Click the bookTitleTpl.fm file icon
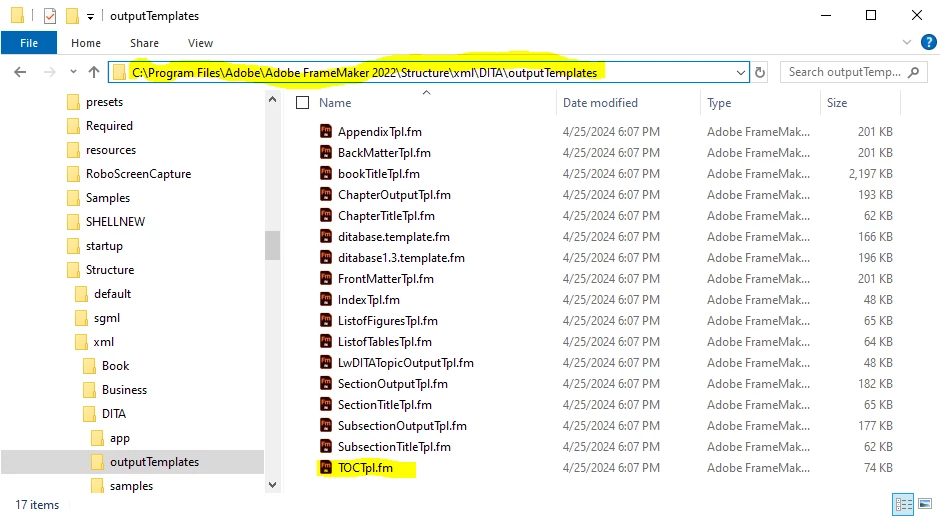This screenshot has height=517, width=941. 326,174
